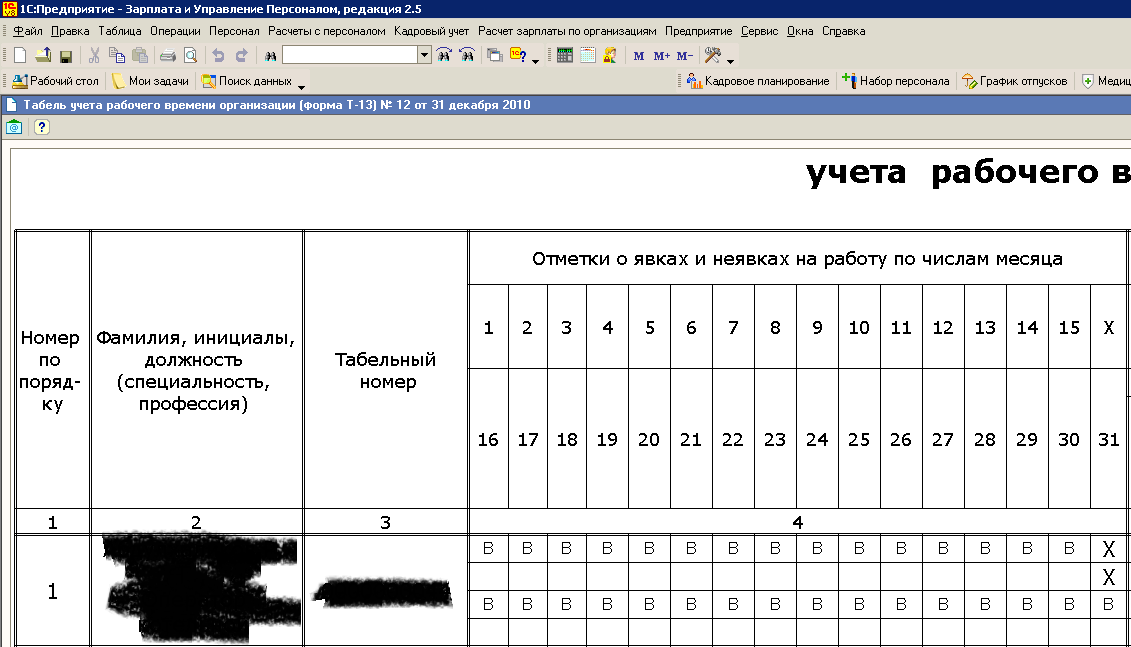Screen dimensions: 1131x647
Task: Click the Undo arrow icon
Action: 218,55
